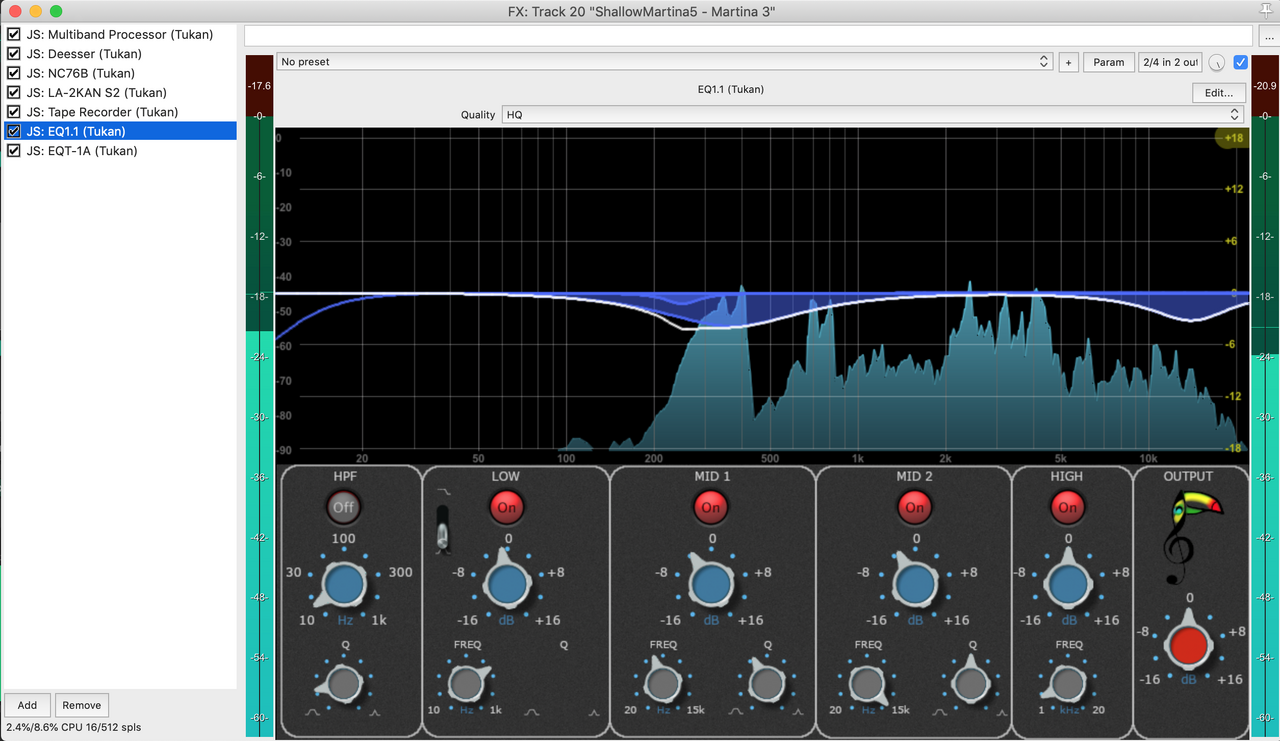Click the Remove FX button
This screenshot has width=1280, height=741.
click(82, 705)
